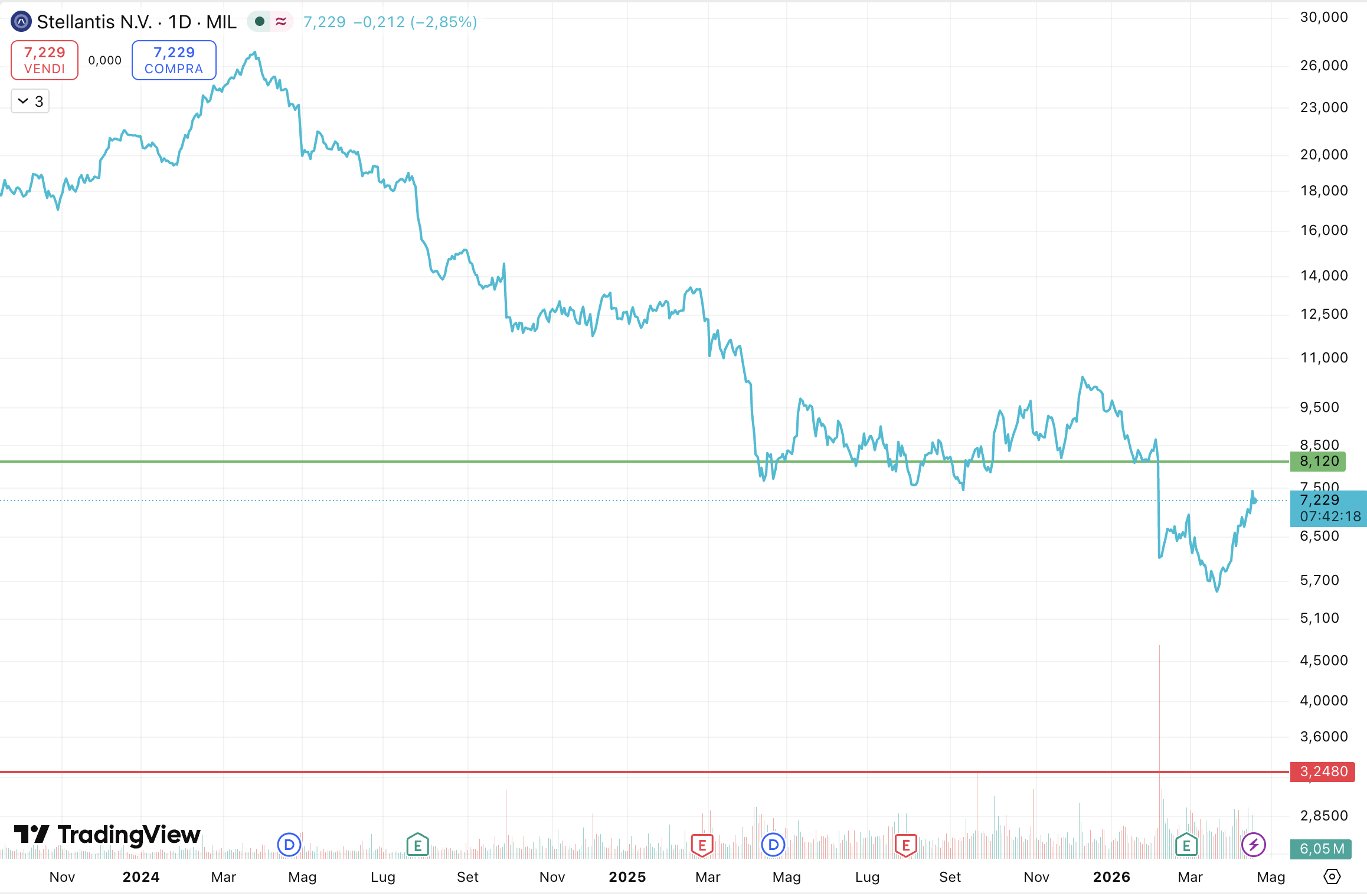Image resolution: width=1367 pixels, height=896 pixels.
Task: Click green earnings marker near Lug 2024
Action: tap(417, 845)
